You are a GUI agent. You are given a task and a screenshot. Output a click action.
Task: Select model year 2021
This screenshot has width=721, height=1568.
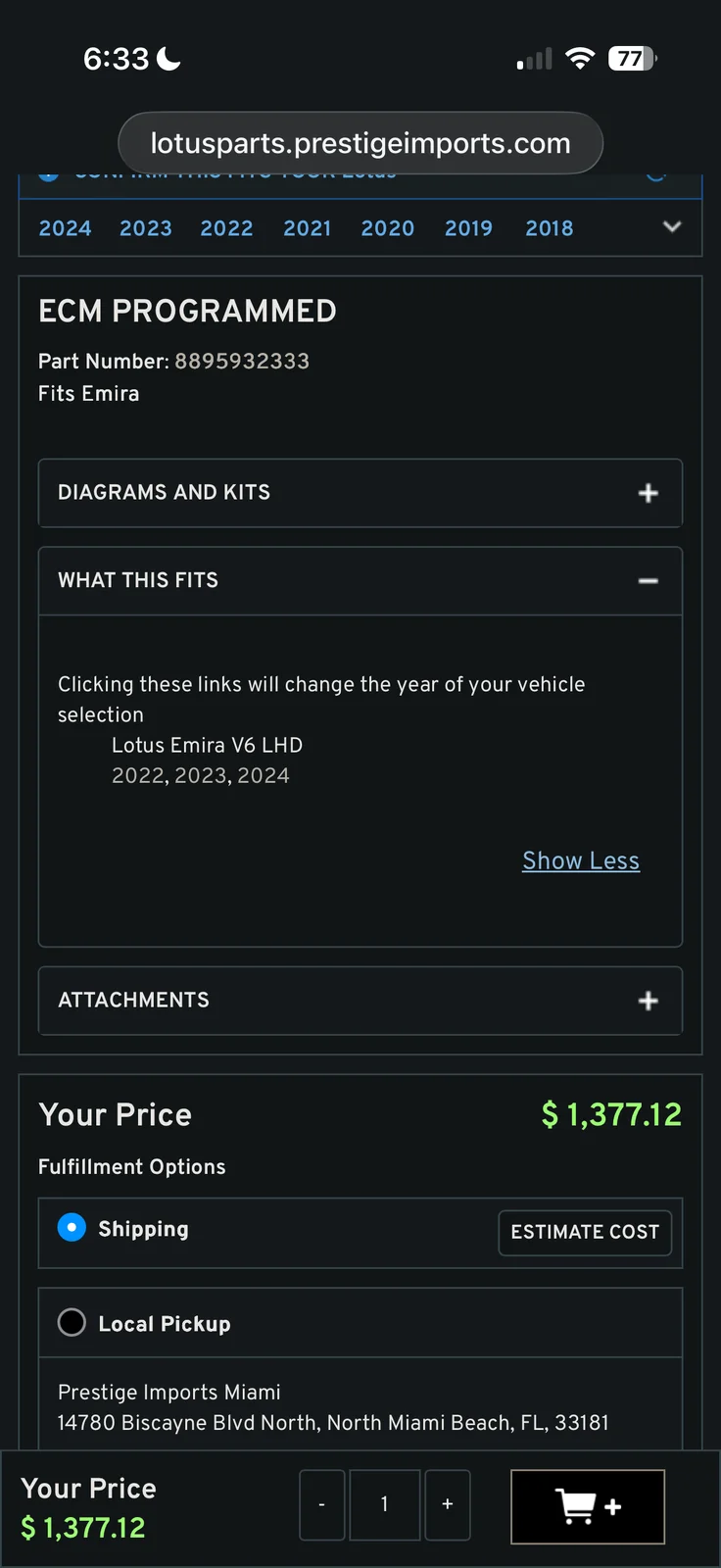(x=307, y=228)
